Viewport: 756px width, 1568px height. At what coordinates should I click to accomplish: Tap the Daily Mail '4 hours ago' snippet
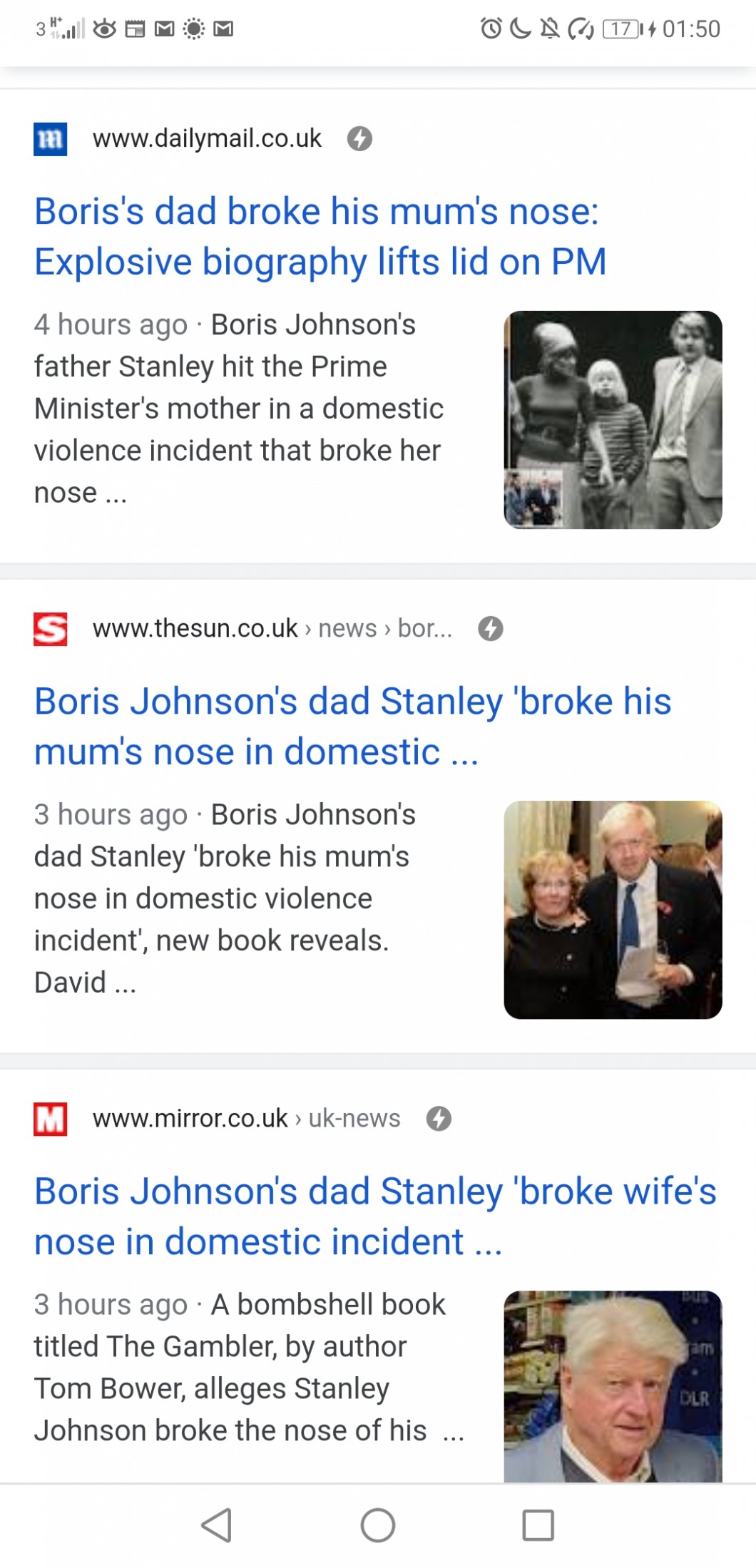tap(238, 409)
